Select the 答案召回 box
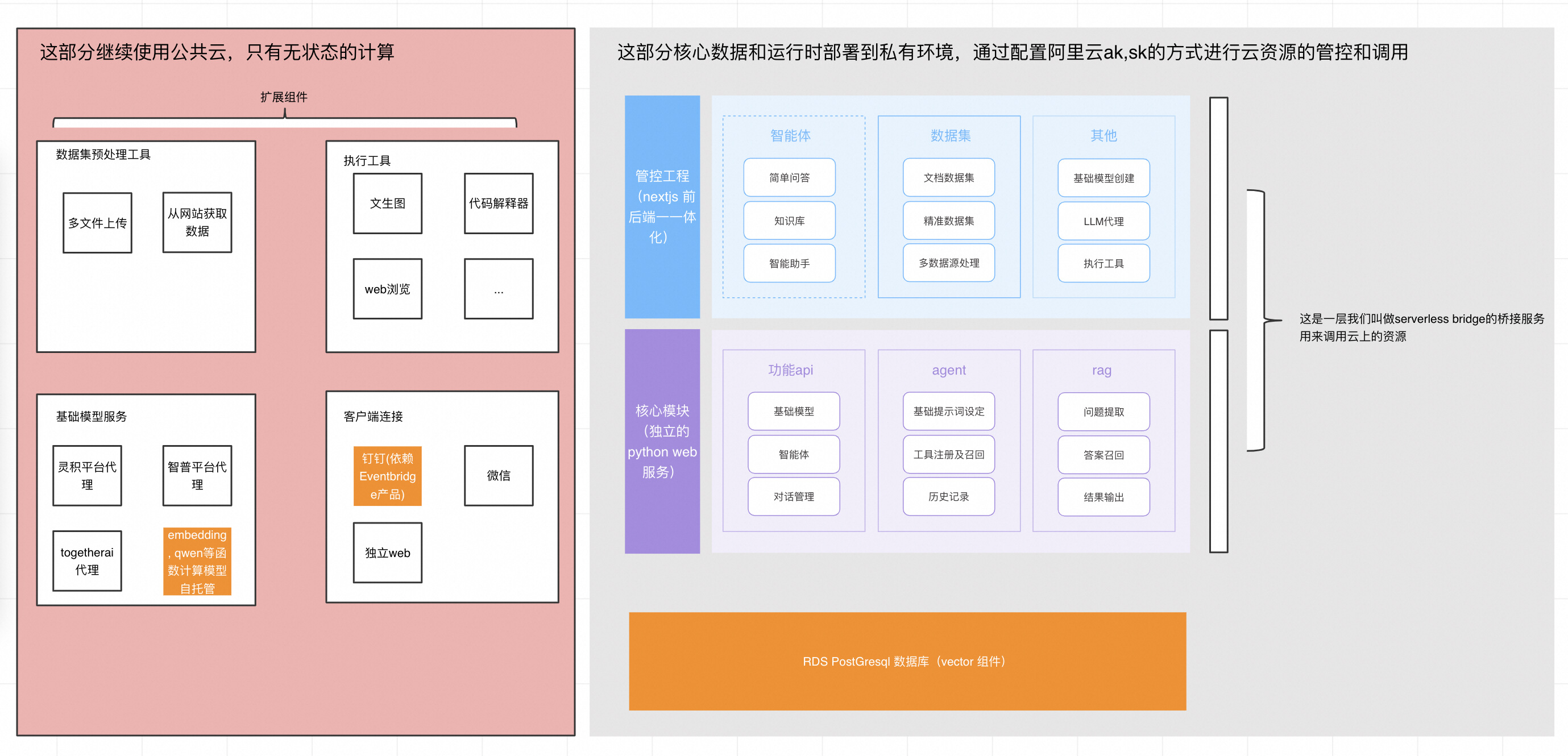The width and height of the screenshot is (1568, 756). 1104,455
